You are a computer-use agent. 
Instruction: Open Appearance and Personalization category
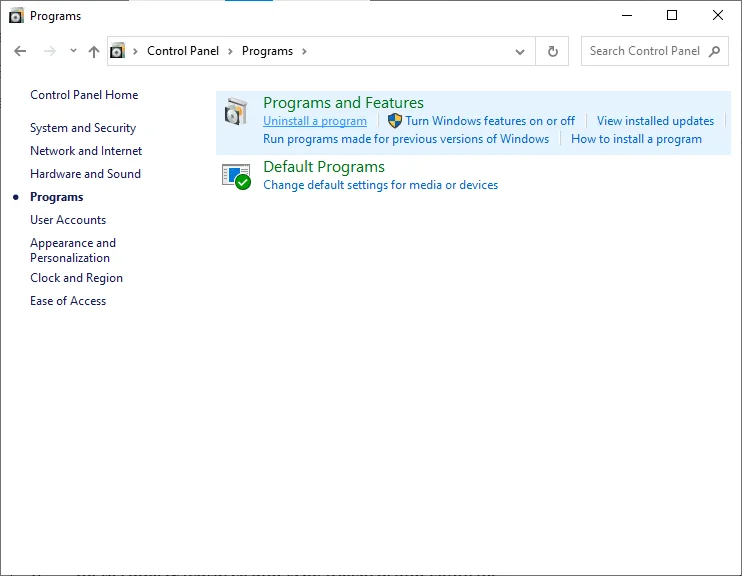pyautogui.click(x=73, y=250)
